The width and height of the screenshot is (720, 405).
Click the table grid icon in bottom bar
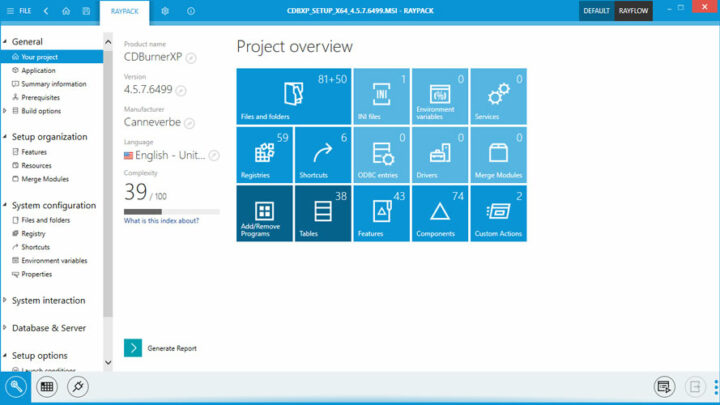click(x=47, y=387)
